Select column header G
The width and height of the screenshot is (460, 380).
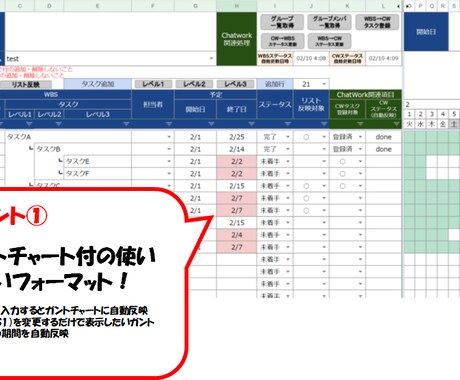(x=195, y=6)
